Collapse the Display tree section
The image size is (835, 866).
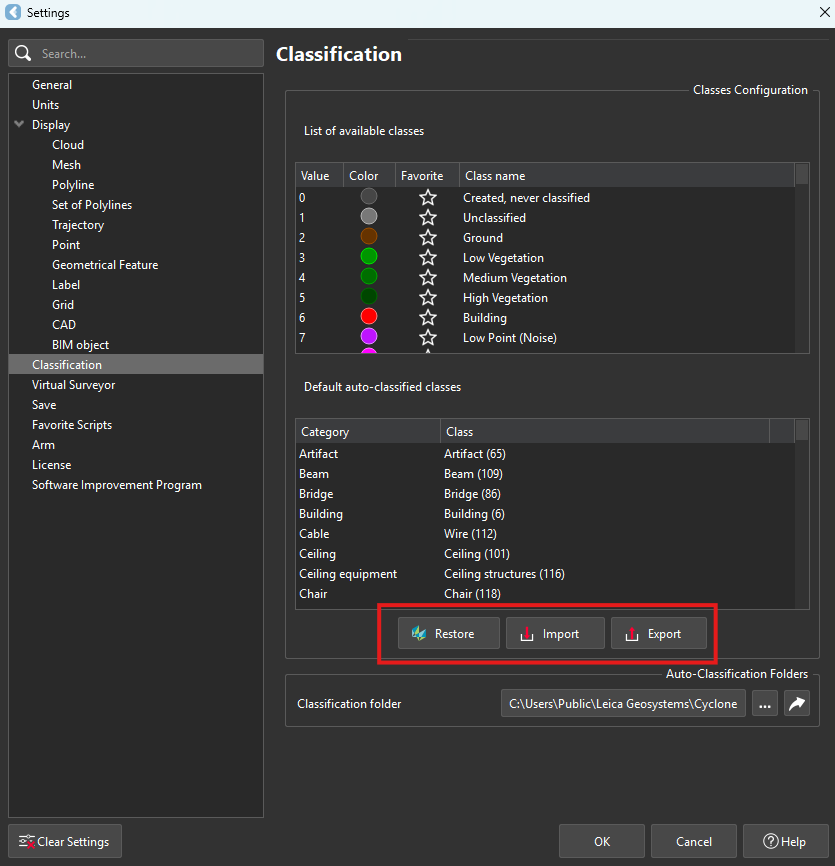pos(19,125)
